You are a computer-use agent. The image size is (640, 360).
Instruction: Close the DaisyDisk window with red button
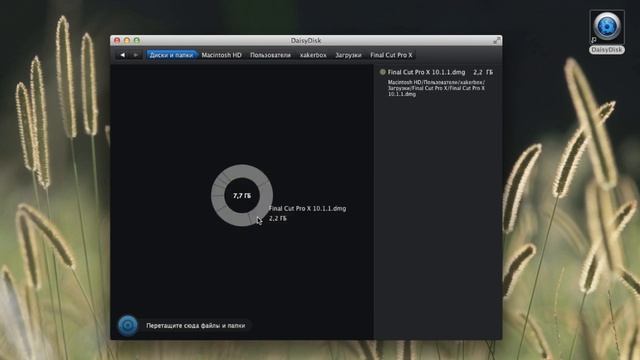tap(117, 40)
